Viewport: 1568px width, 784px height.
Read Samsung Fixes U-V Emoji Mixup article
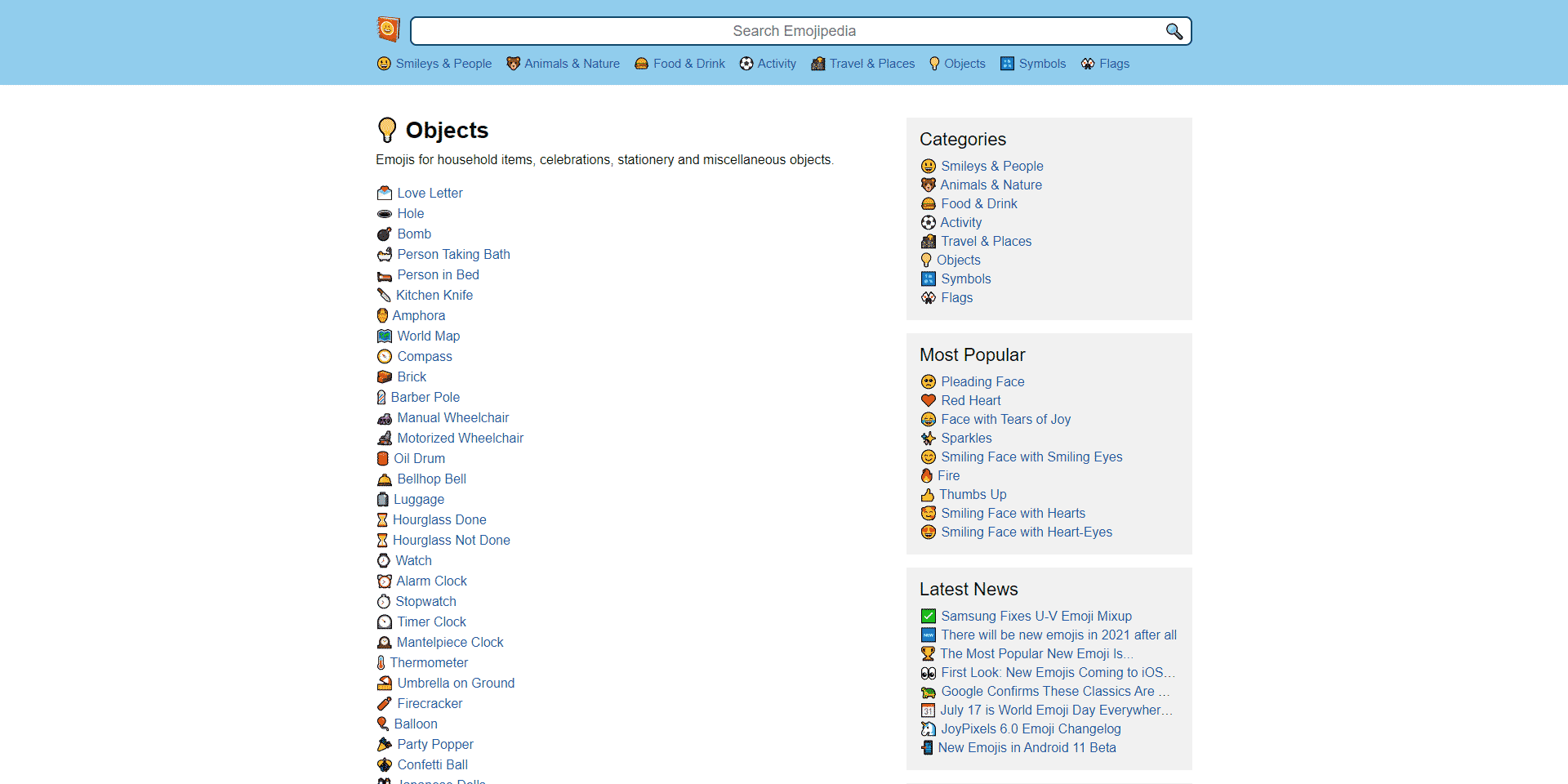click(1036, 617)
